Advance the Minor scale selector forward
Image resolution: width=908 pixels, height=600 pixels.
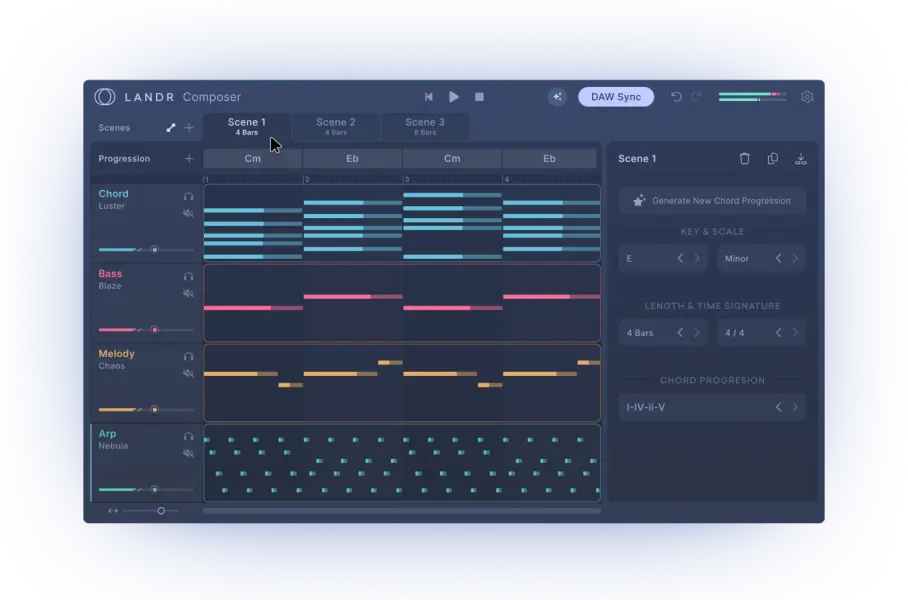[796, 259]
